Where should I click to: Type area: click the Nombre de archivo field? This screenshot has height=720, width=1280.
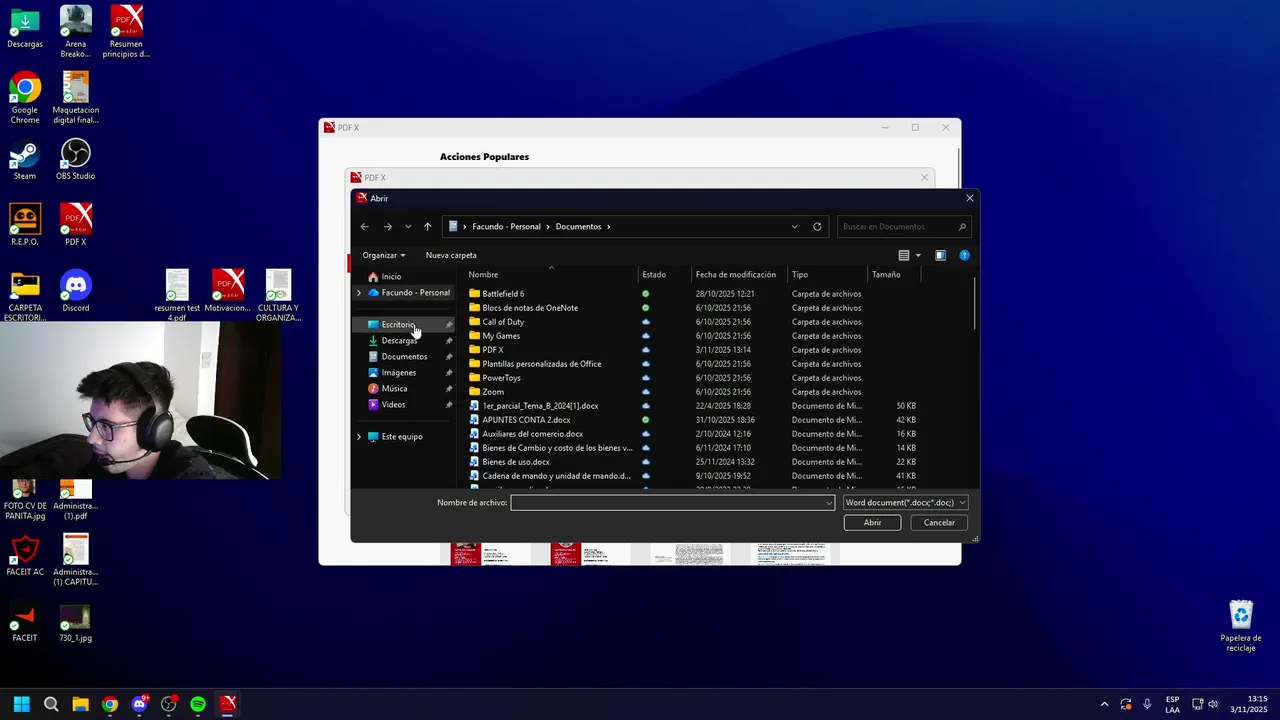click(x=672, y=503)
